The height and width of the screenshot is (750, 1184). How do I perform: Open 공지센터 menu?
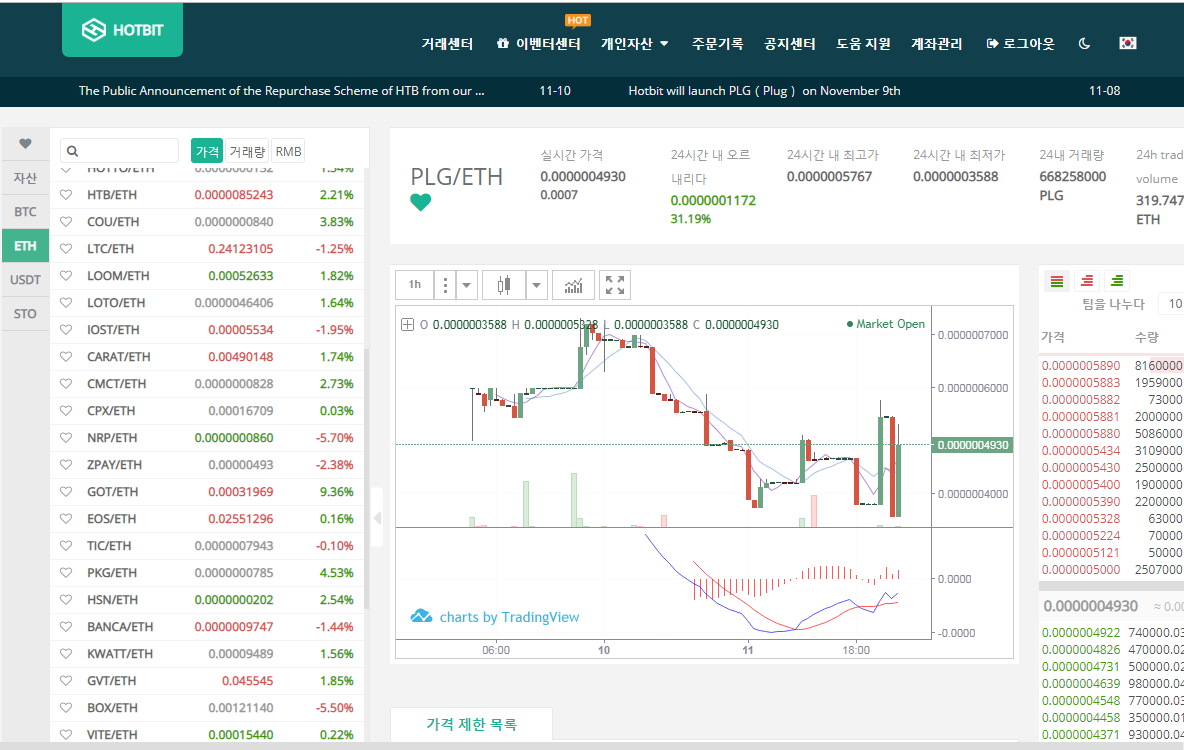[x=789, y=44]
